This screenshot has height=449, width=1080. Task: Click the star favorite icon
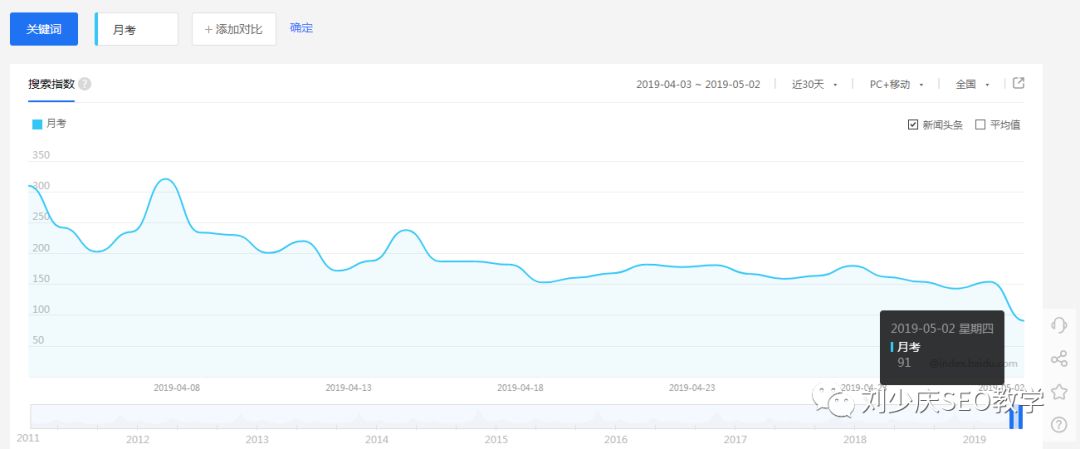(x=1059, y=391)
